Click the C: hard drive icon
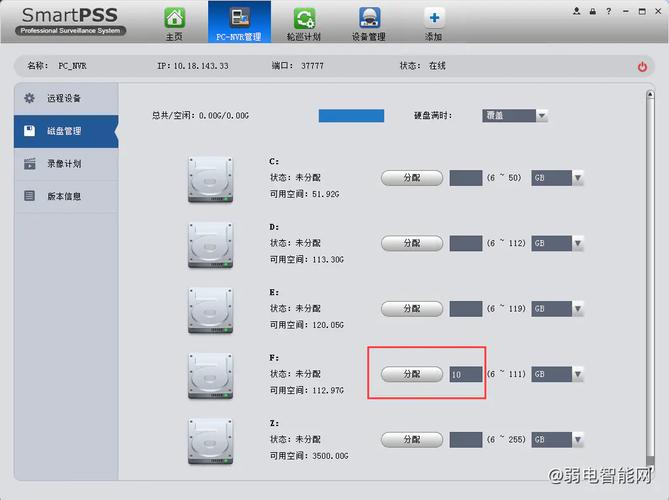The width and height of the screenshot is (669, 500). point(210,179)
